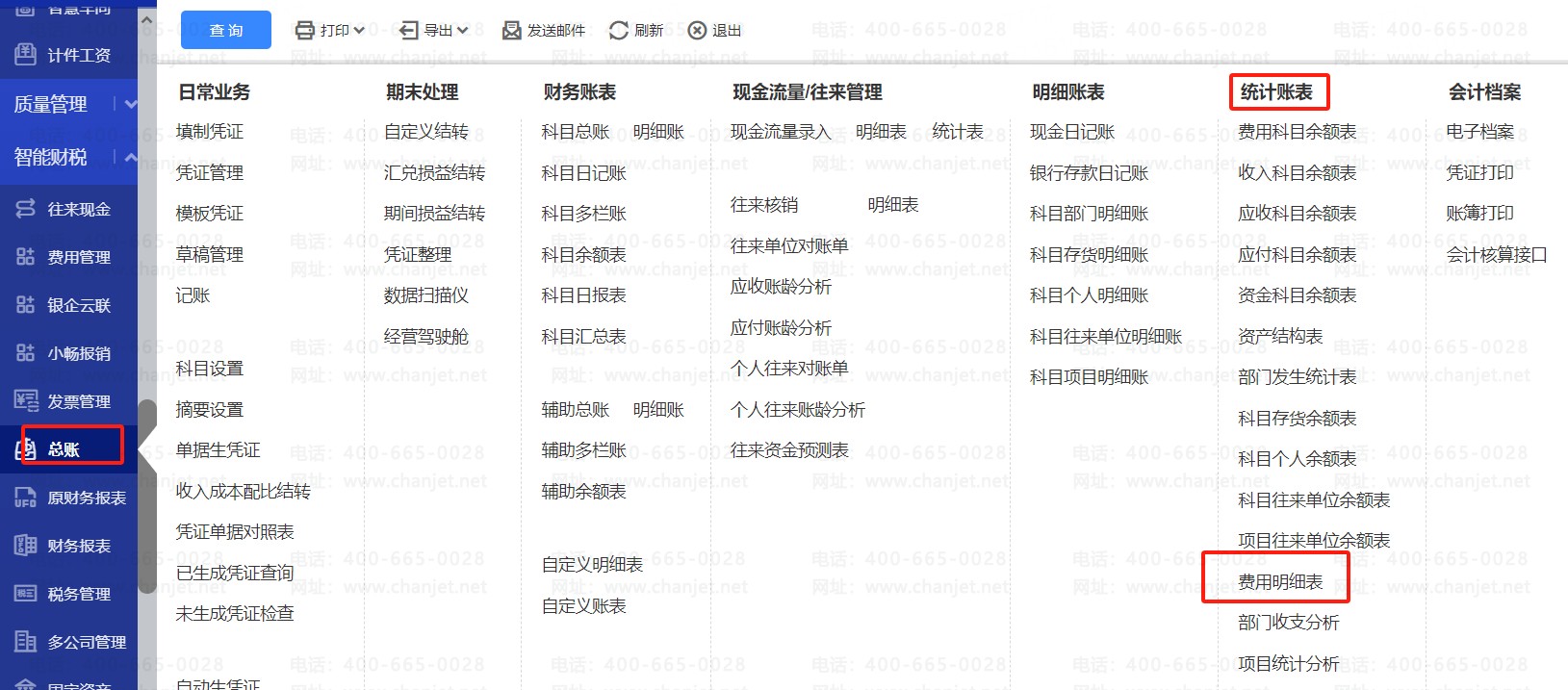
Task: Open 填制凭证 under 日常业务
Action: coord(210,132)
